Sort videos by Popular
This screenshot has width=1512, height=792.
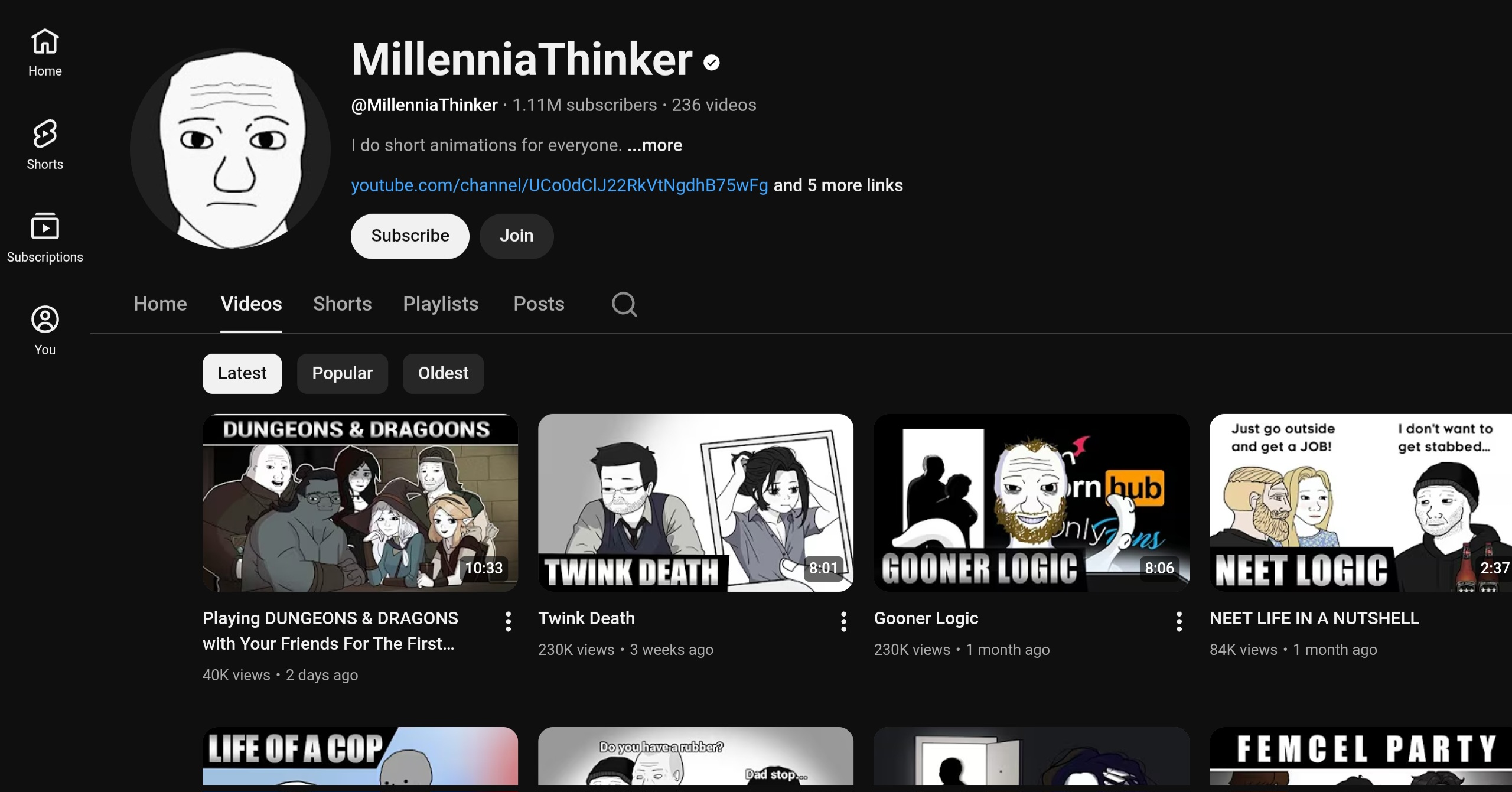pyautogui.click(x=342, y=373)
